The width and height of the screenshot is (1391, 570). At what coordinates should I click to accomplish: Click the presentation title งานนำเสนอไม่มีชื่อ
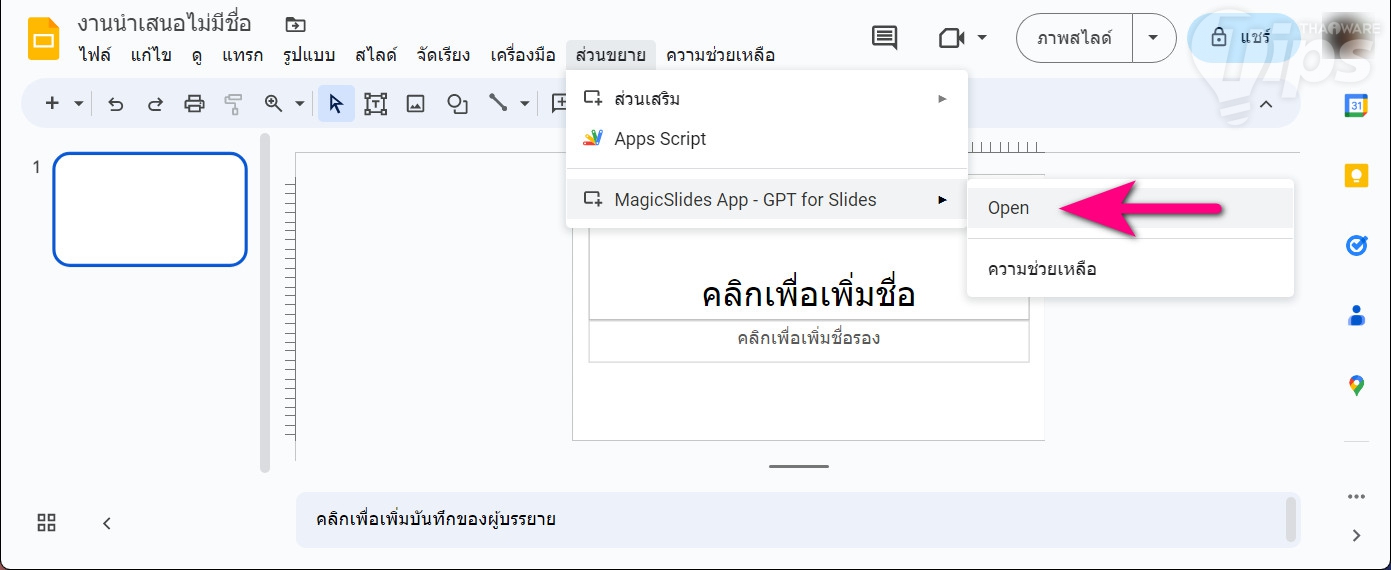click(x=164, y=23)
